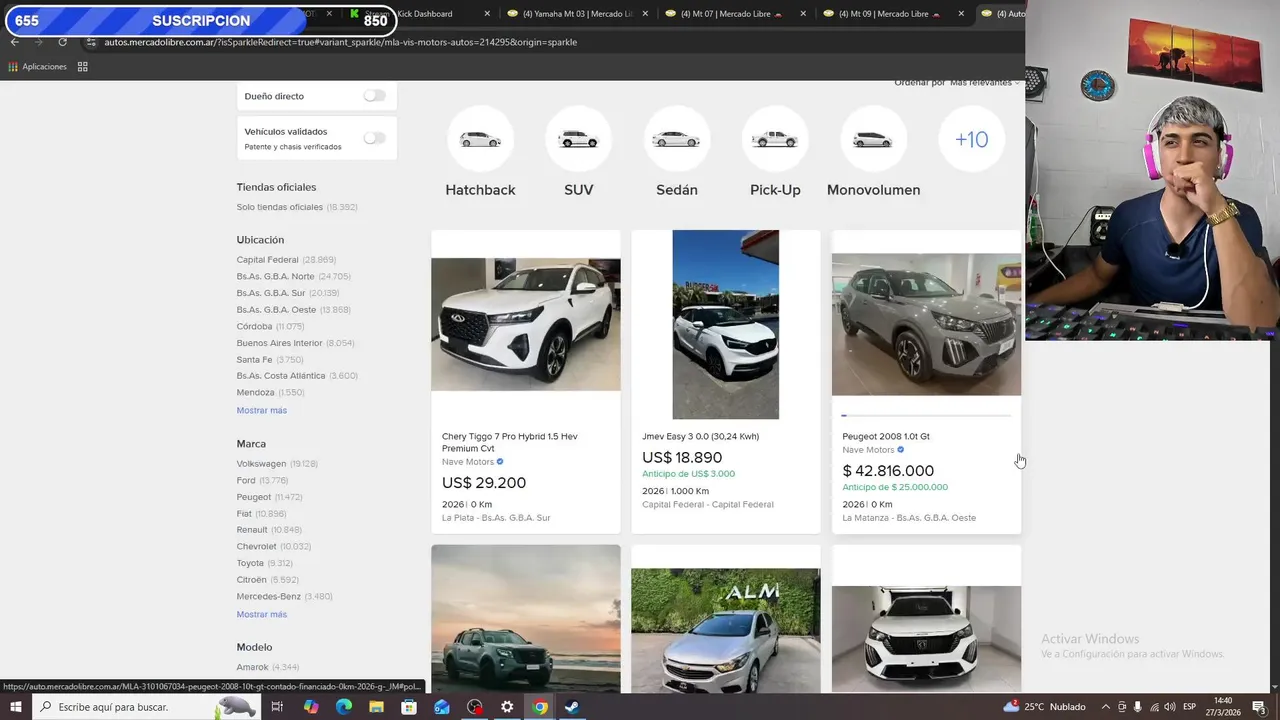
Task: Select the SUV body type icon
Action: [578, 139]
